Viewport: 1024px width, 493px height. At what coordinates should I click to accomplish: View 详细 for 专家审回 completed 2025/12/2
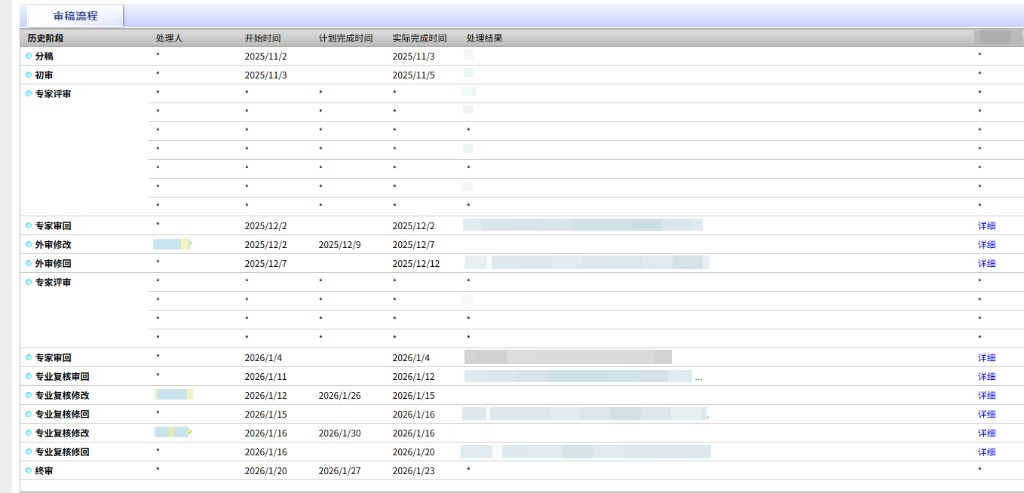click(x=986, y=225)
